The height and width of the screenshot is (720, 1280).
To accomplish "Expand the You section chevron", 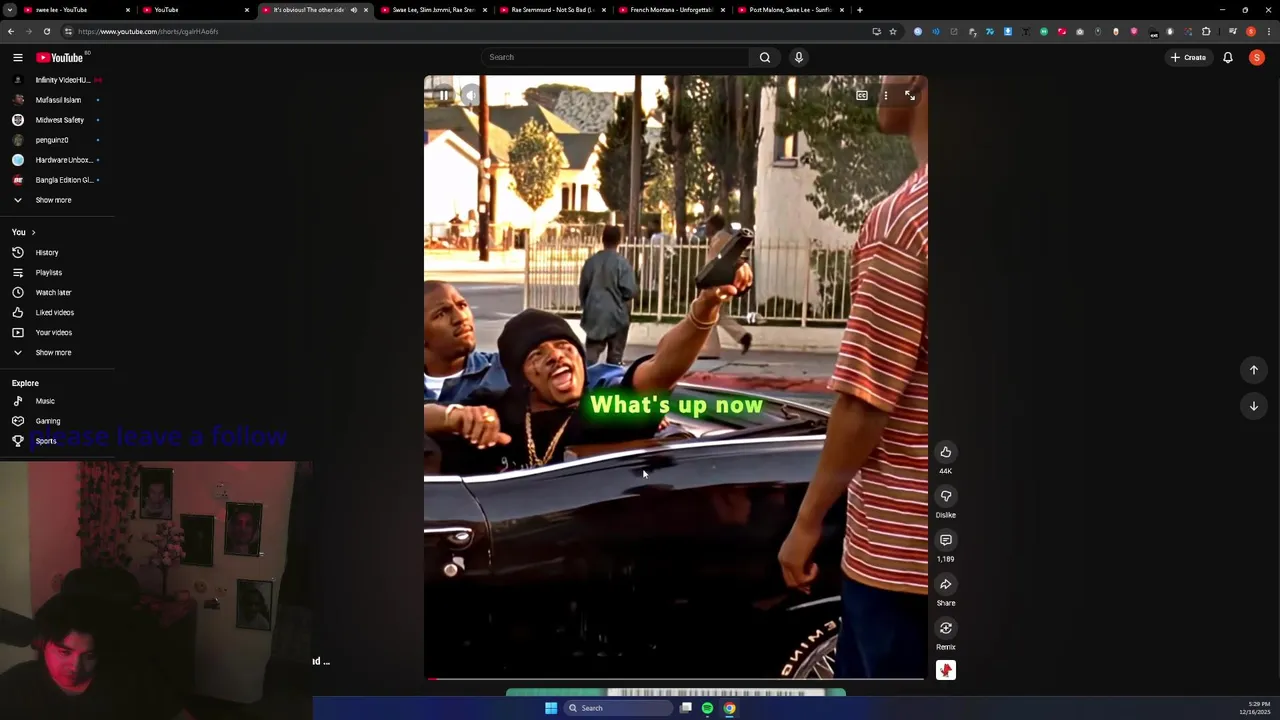I will coord(33,232).
